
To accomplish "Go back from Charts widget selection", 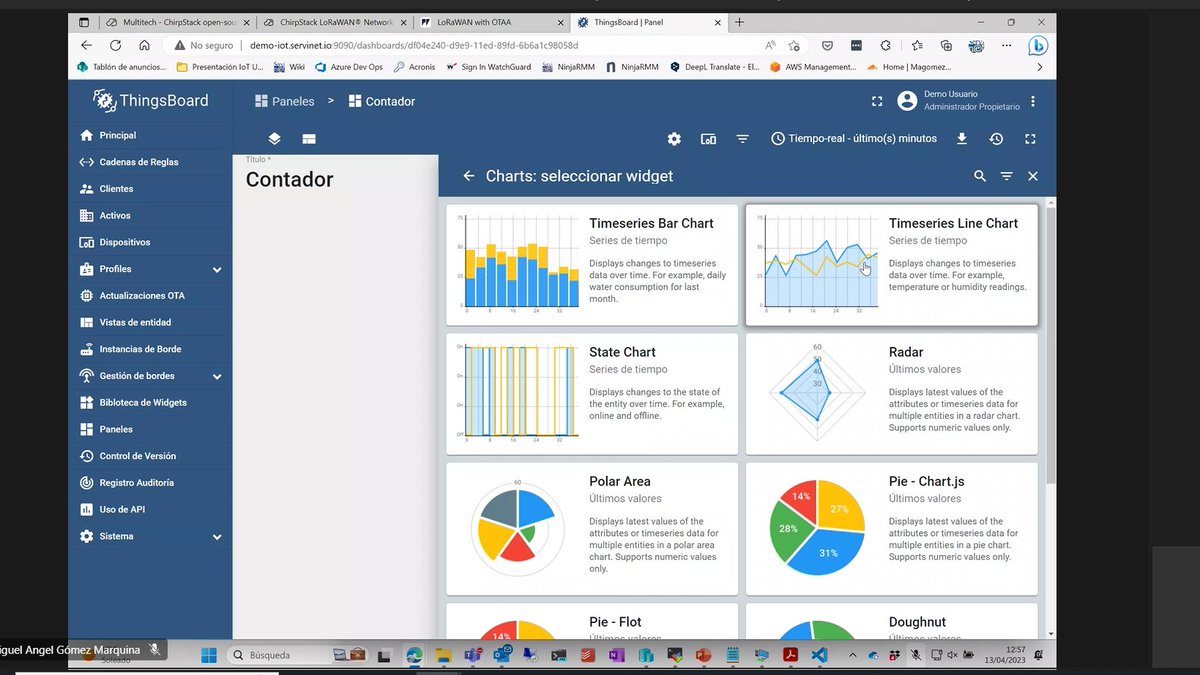I will click(x=469, y=176).
